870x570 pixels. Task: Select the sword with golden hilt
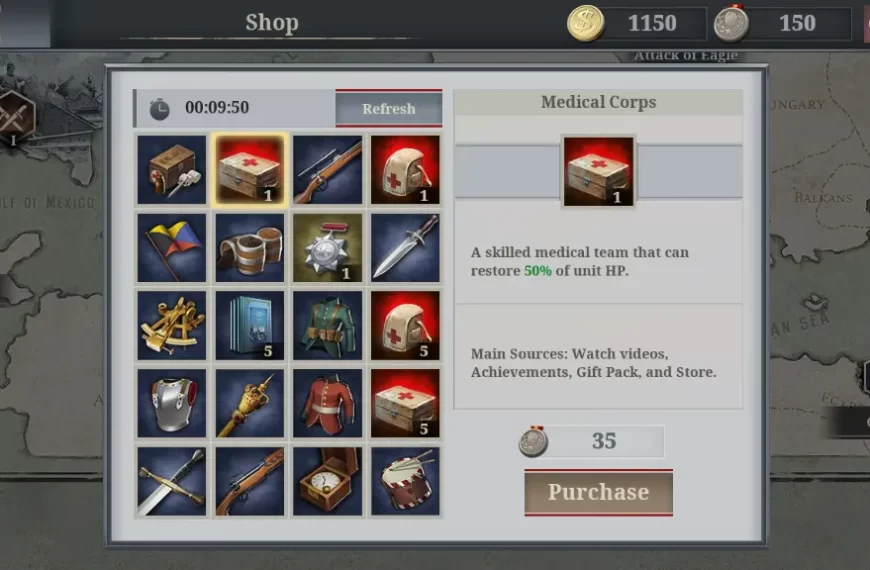pyautogui.click(x=171, y=481)
